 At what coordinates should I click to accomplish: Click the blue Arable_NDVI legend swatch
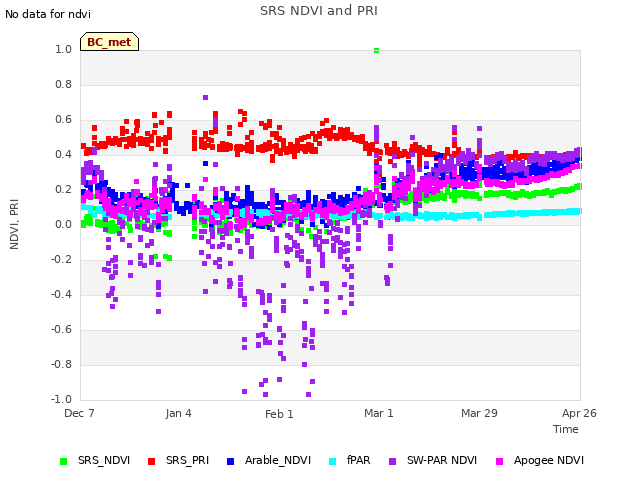(x=231, y=461)
